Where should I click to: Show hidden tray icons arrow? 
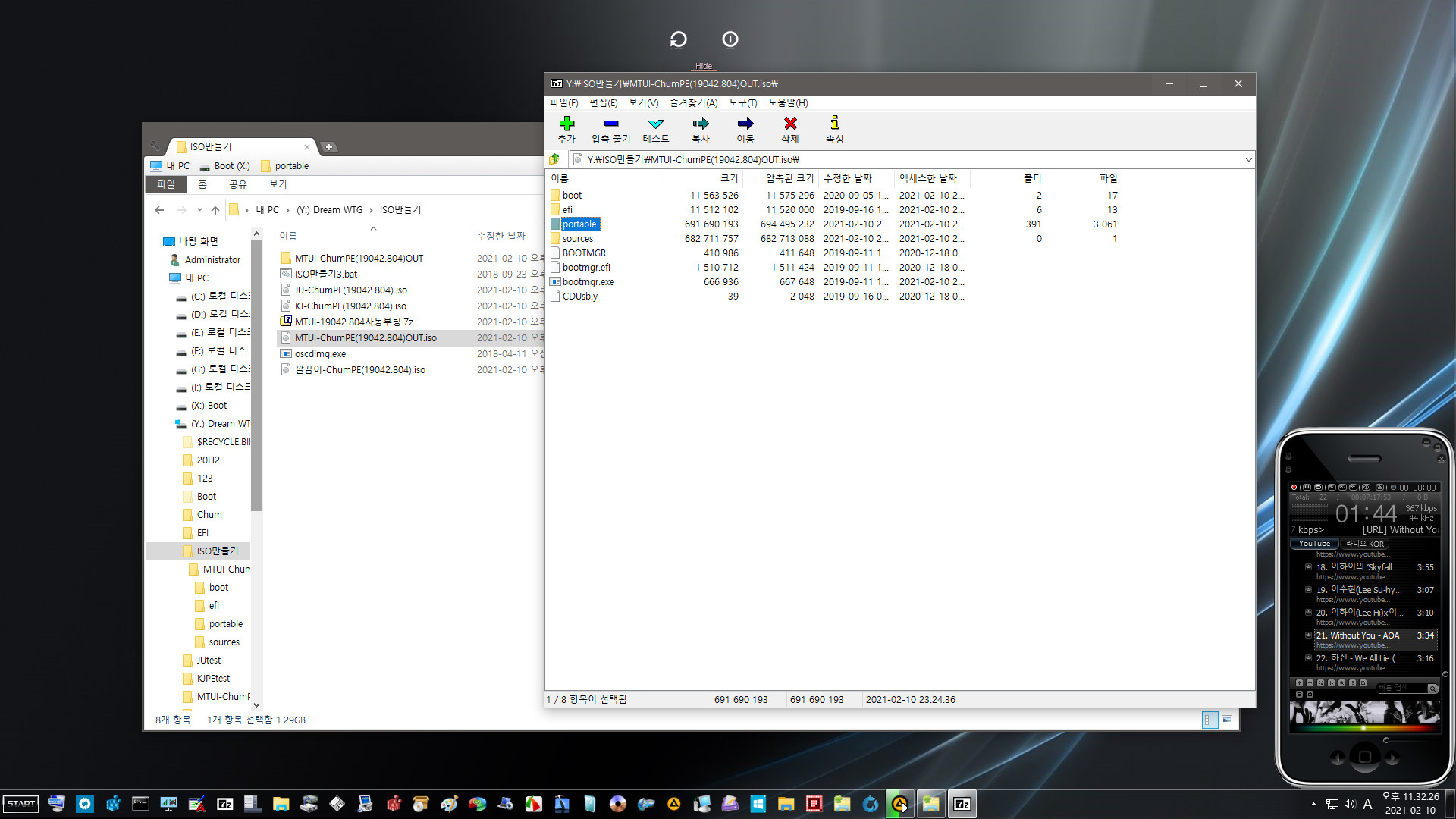[x=1313, y=804]
